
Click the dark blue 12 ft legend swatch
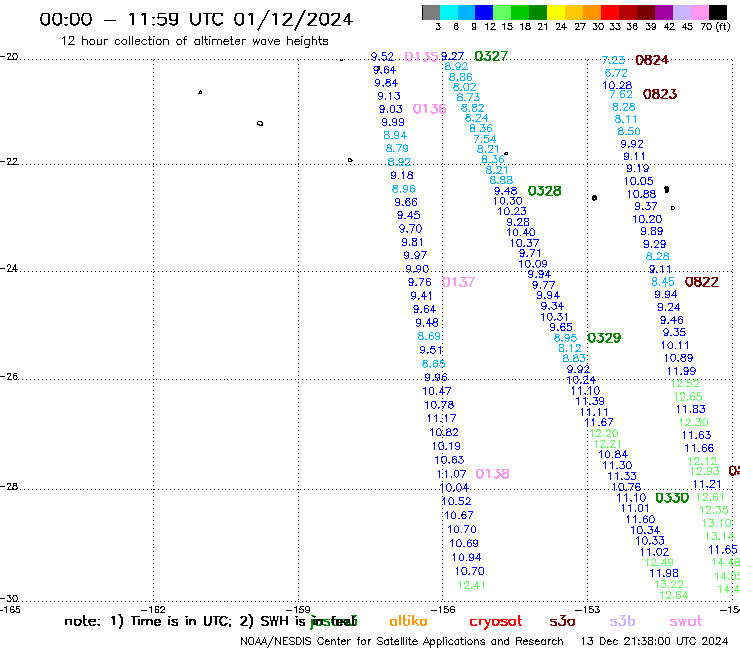pos(484,12)
